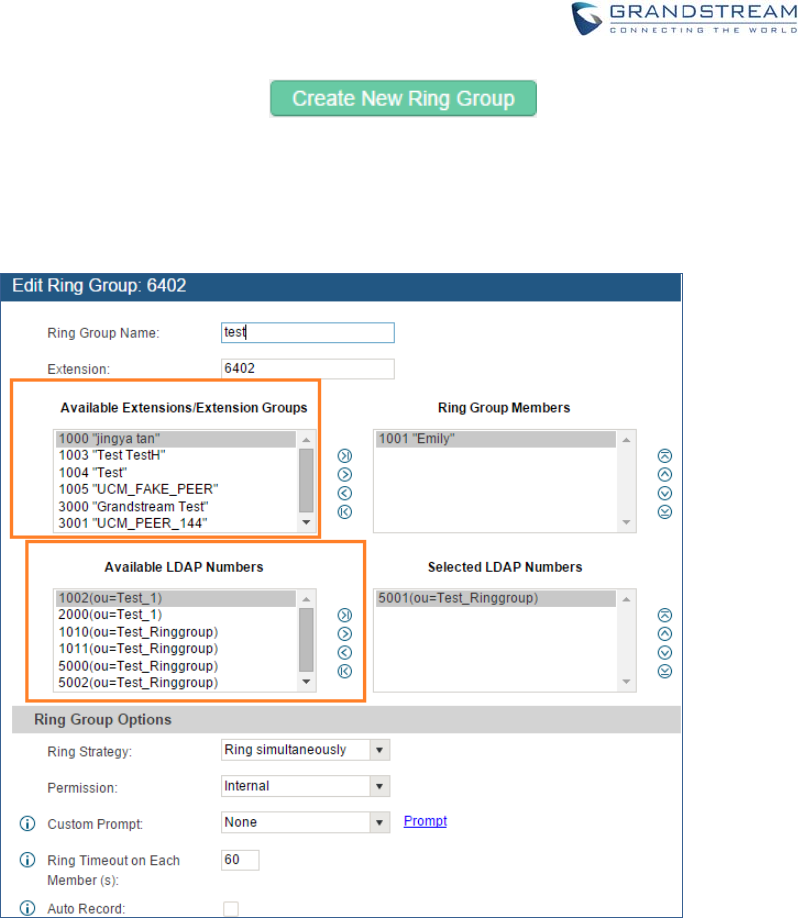Remove selected member from Ring Group Members
Image resolution: width=798 pixels, height=918 pixels.
pos(345,493)
